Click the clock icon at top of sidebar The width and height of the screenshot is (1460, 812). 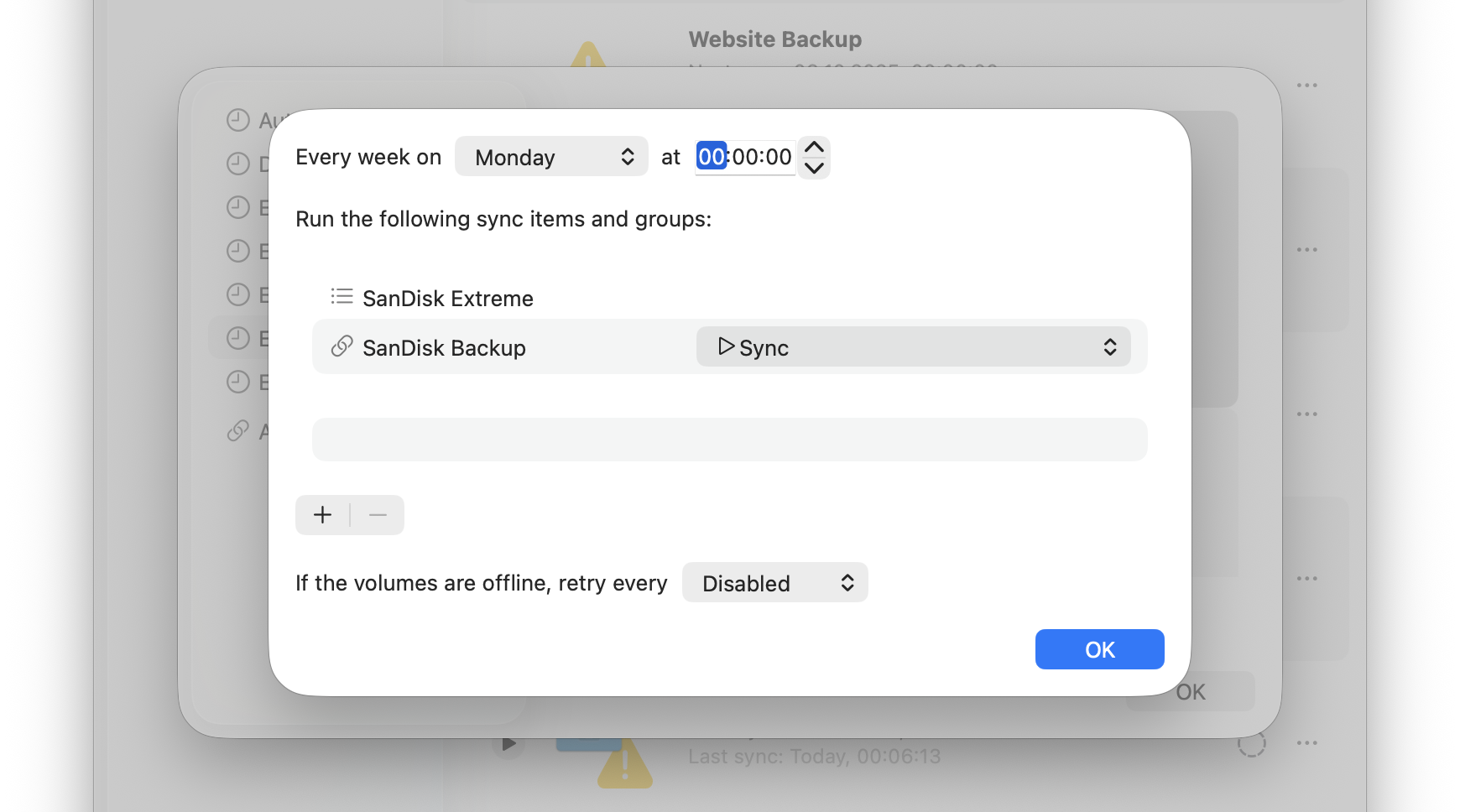coord(238,120)
